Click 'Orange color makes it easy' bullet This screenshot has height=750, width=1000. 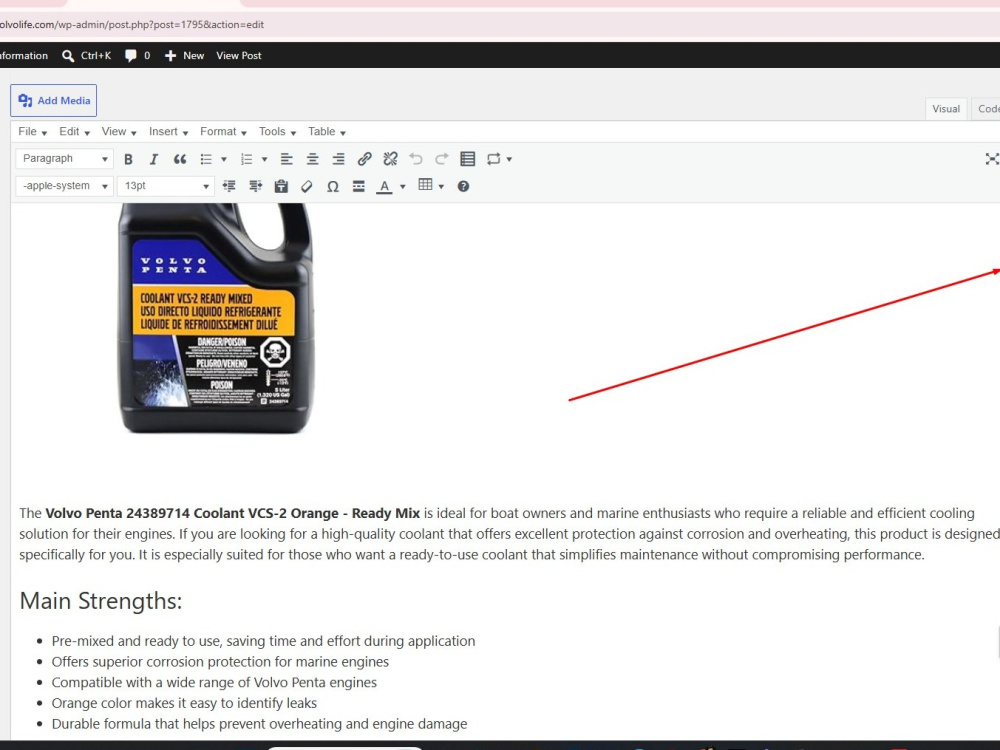pos(184,703)
